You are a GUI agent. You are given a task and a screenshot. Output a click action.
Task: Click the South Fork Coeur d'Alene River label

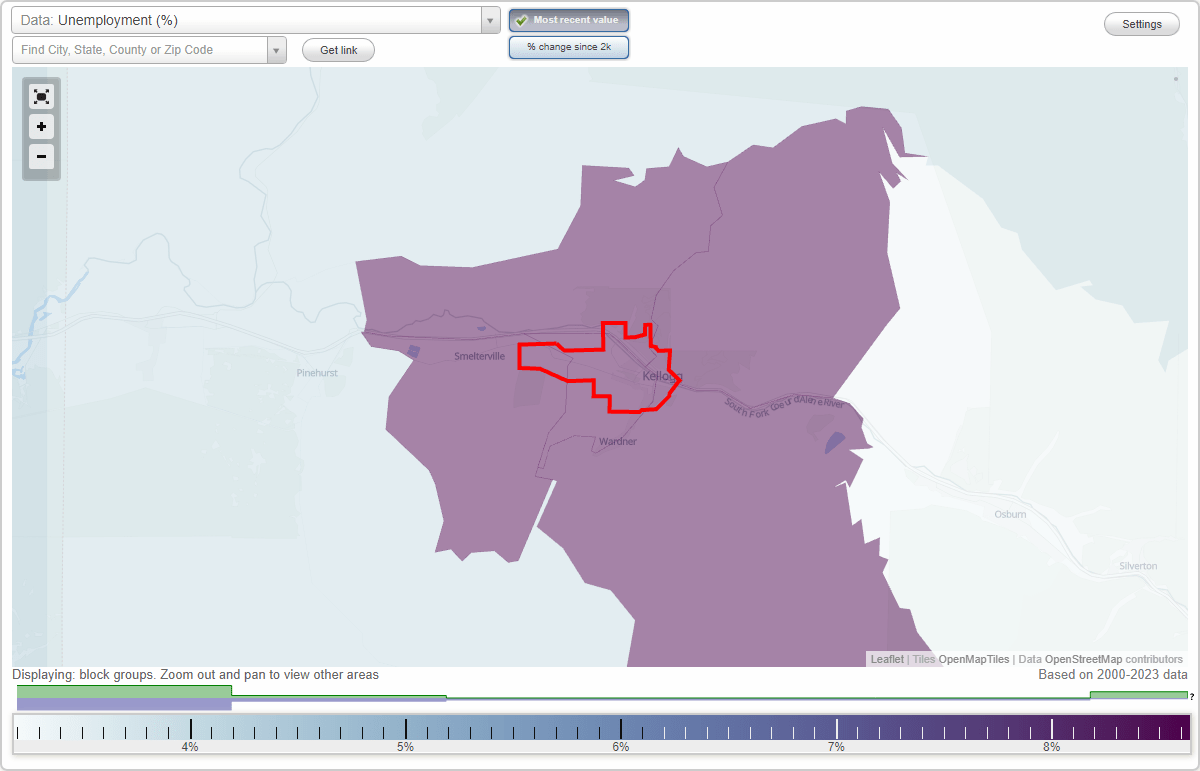coord(786,405)
